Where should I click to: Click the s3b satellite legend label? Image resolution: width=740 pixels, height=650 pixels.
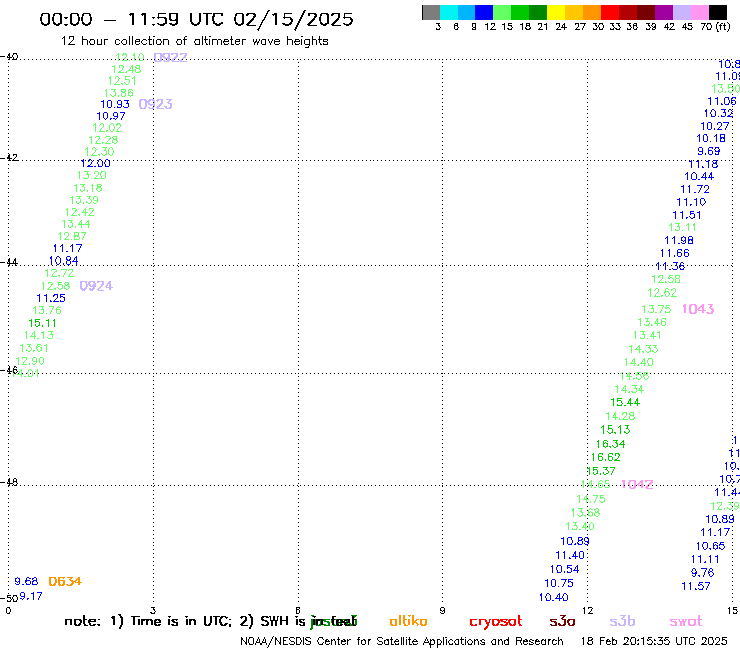tap(622, 621)
